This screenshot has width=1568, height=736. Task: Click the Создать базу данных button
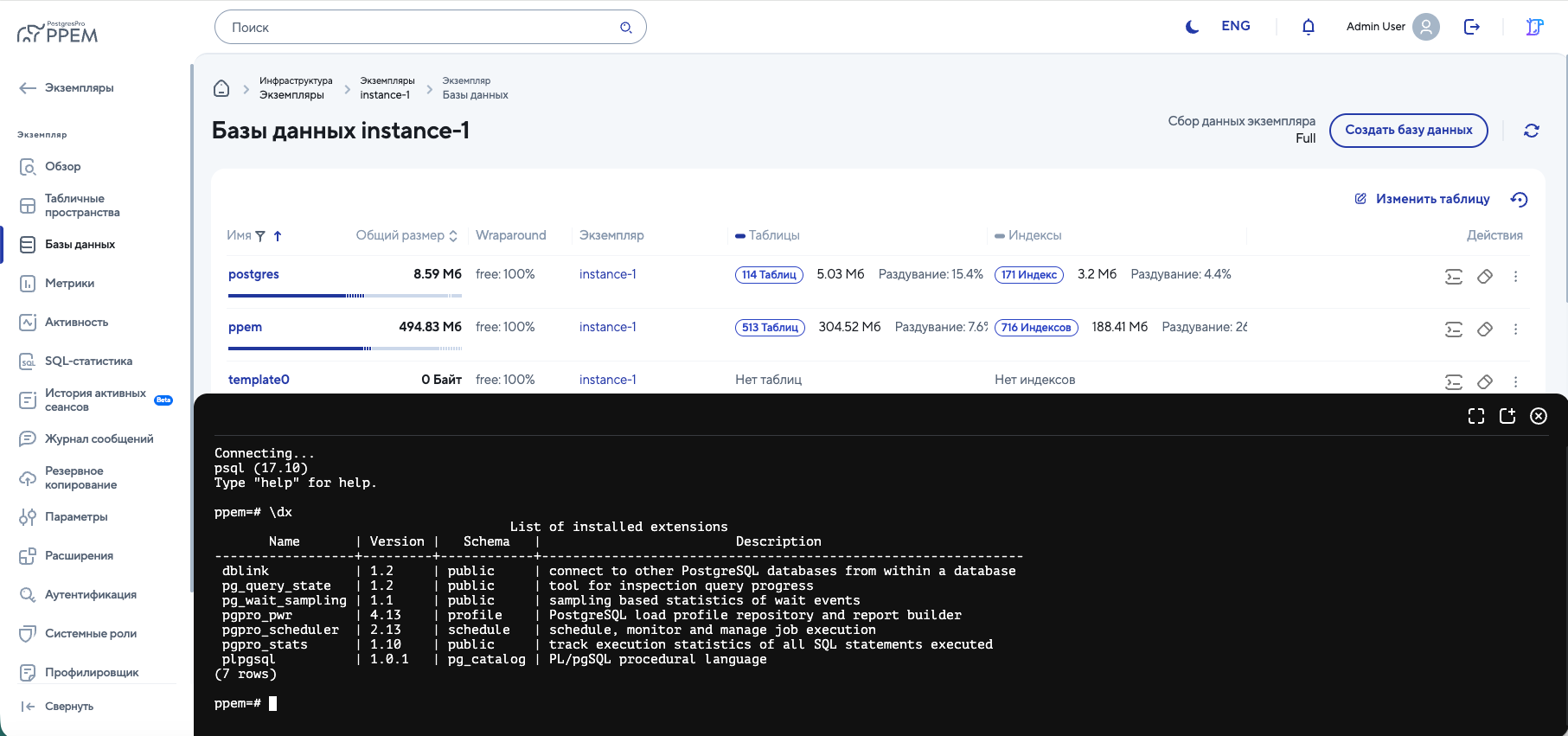[x=1409, y=131]
